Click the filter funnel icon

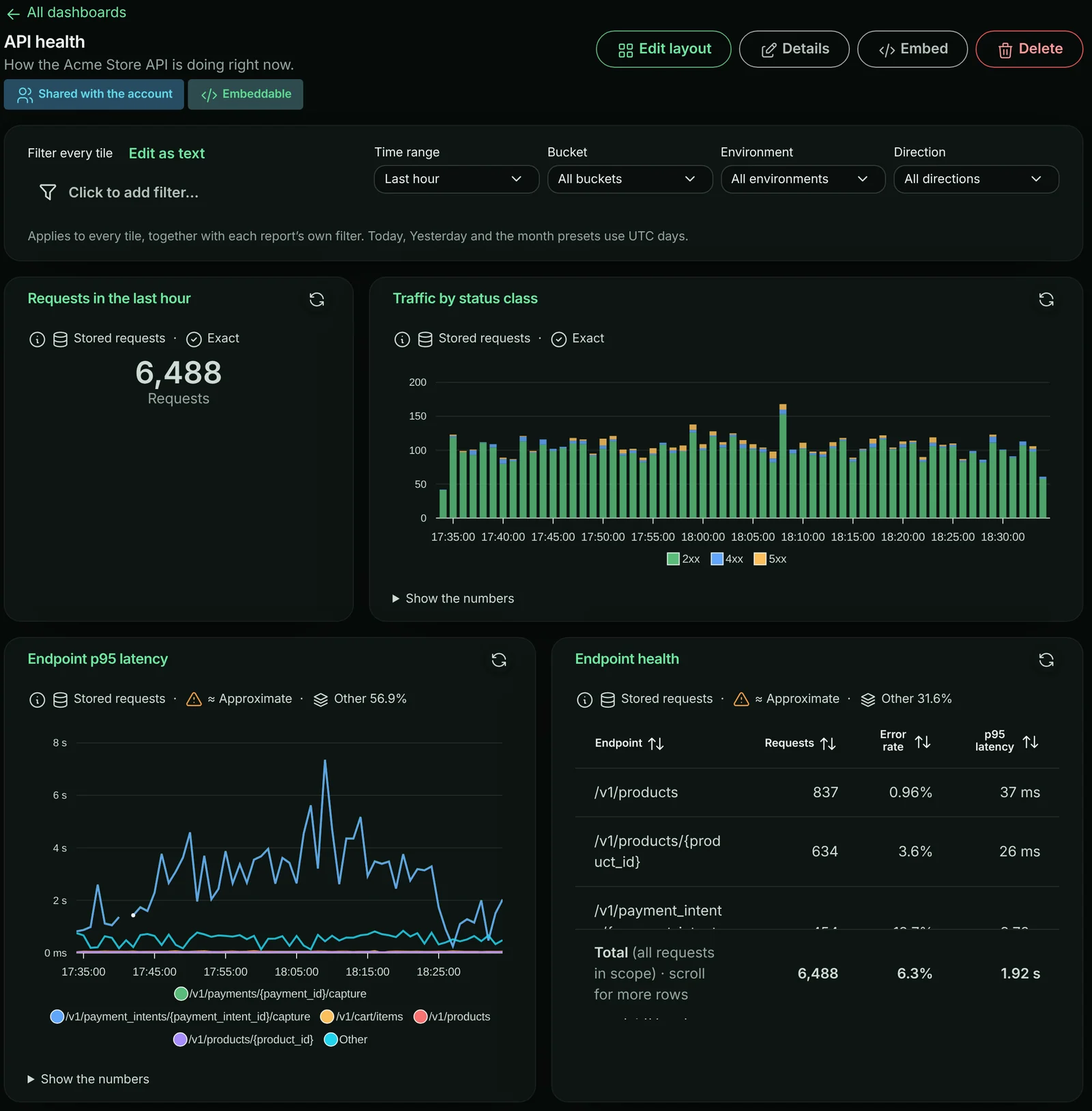pyautogui.click(x=48, y=192)
